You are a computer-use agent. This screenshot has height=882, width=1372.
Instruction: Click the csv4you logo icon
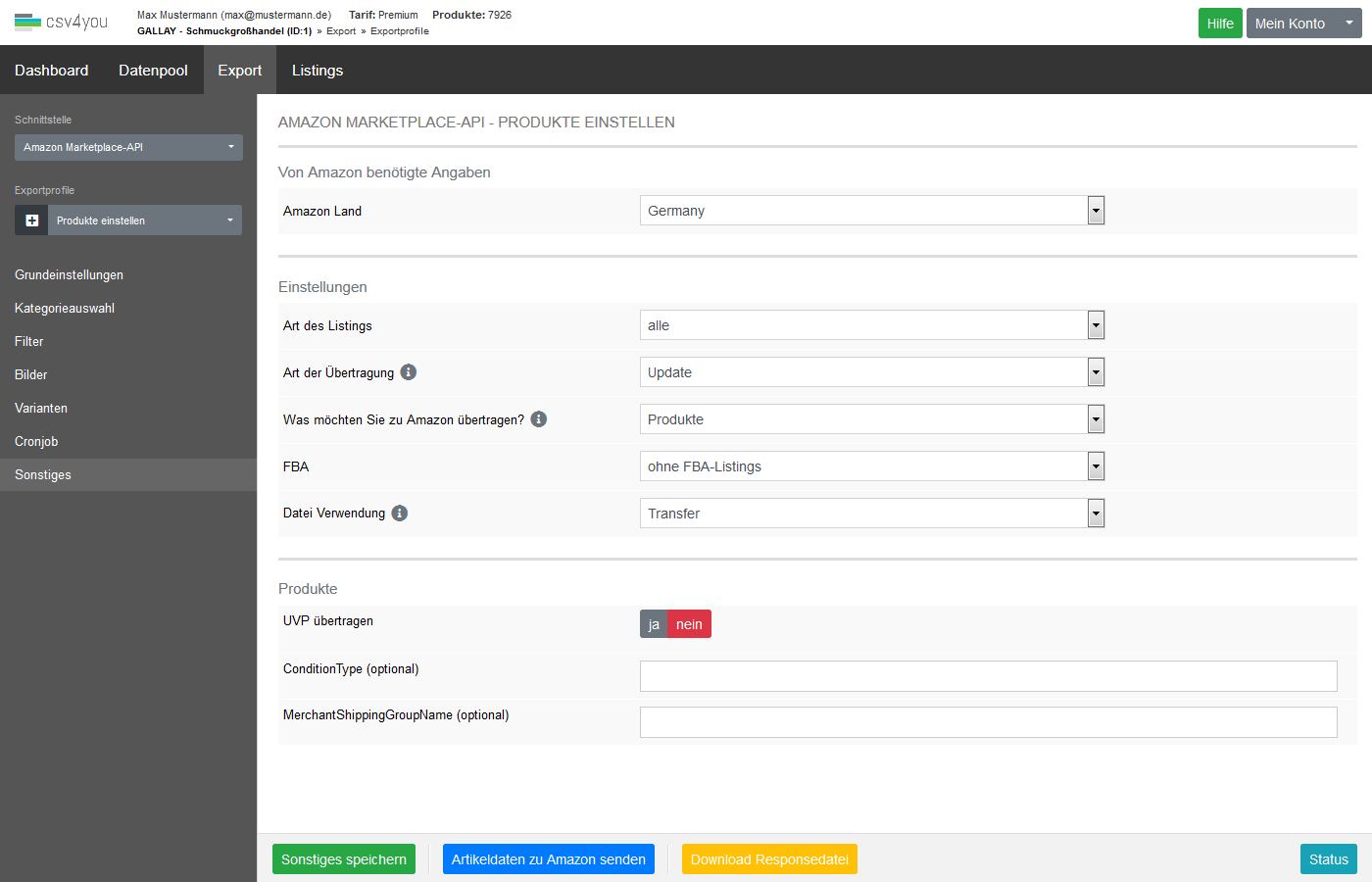tap(27, 22)
